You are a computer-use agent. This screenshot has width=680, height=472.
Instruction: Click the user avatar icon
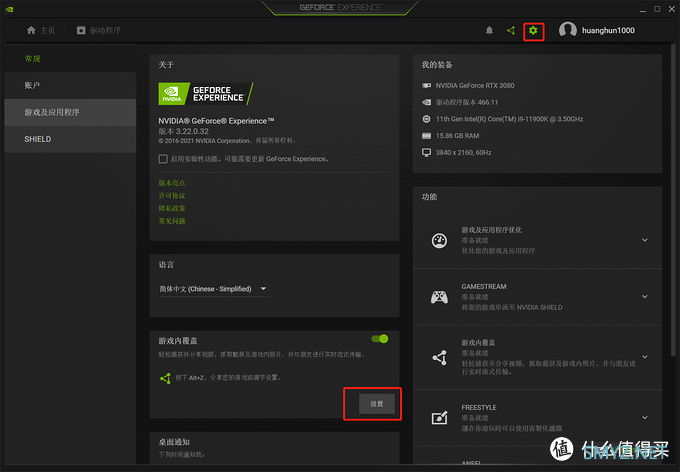[x=568, y=30]
